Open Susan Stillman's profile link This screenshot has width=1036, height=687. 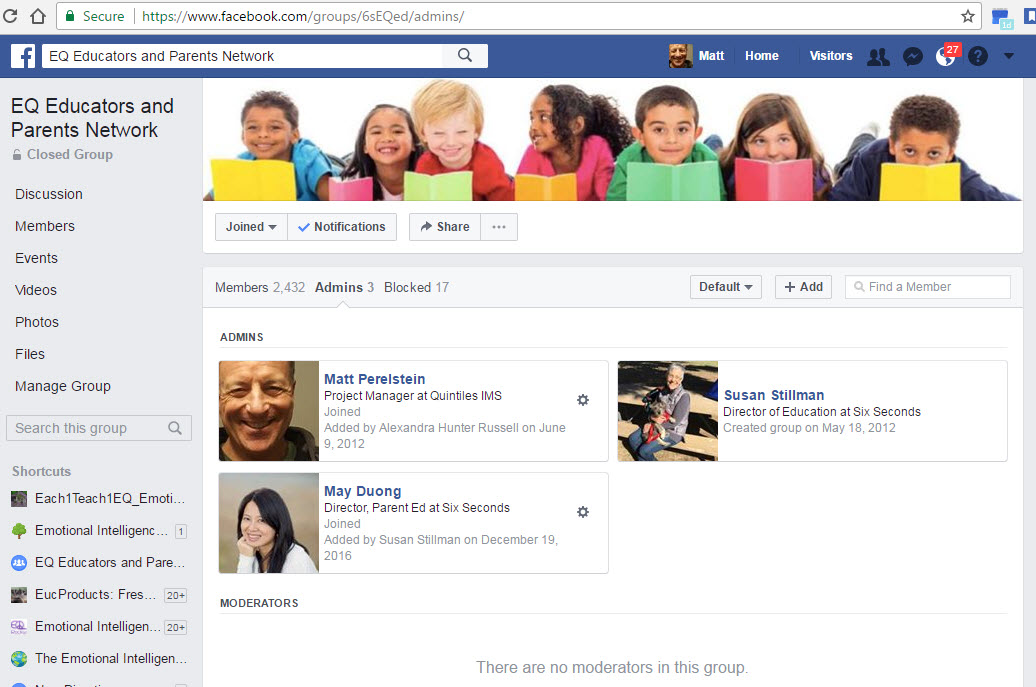pyautogui.click(x=774, y=395)
